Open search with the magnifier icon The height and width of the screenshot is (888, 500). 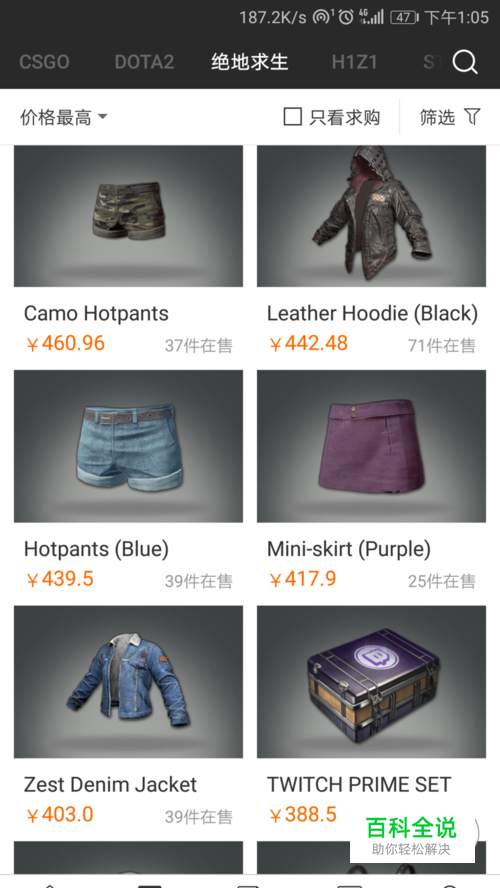[x=465, y=62]
